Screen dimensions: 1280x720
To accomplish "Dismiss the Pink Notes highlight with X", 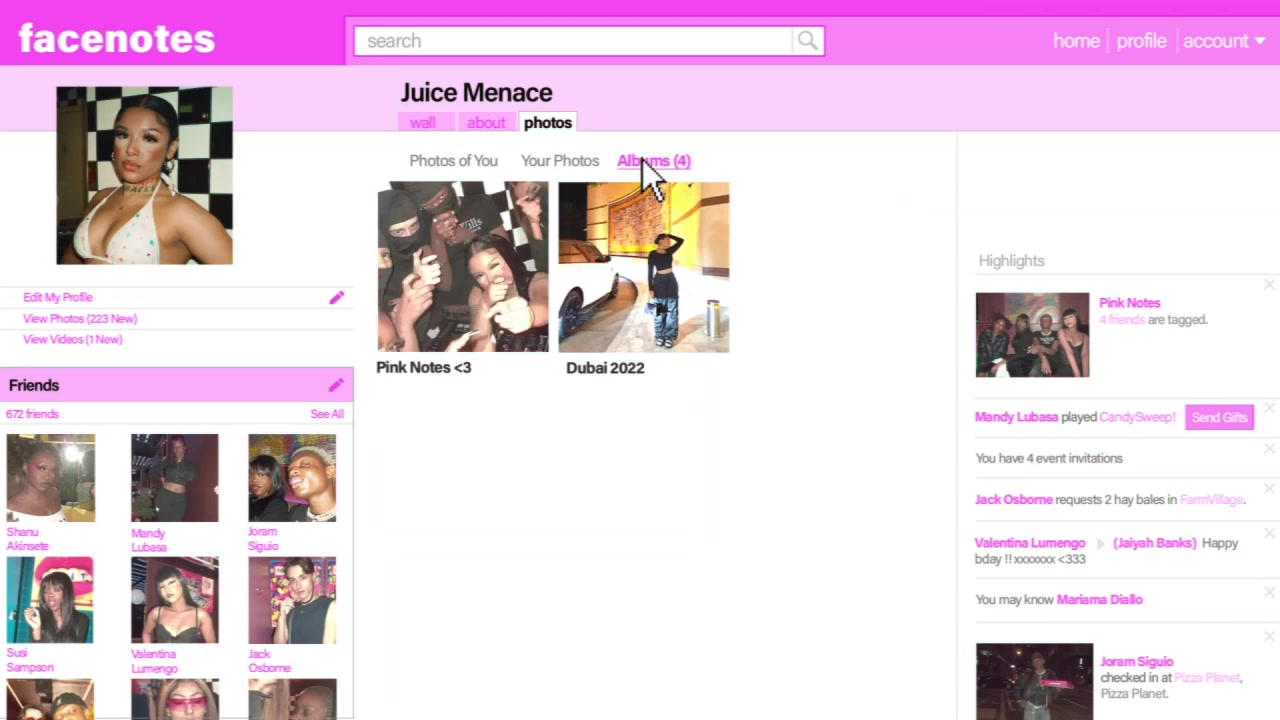I will point(1269,285).
